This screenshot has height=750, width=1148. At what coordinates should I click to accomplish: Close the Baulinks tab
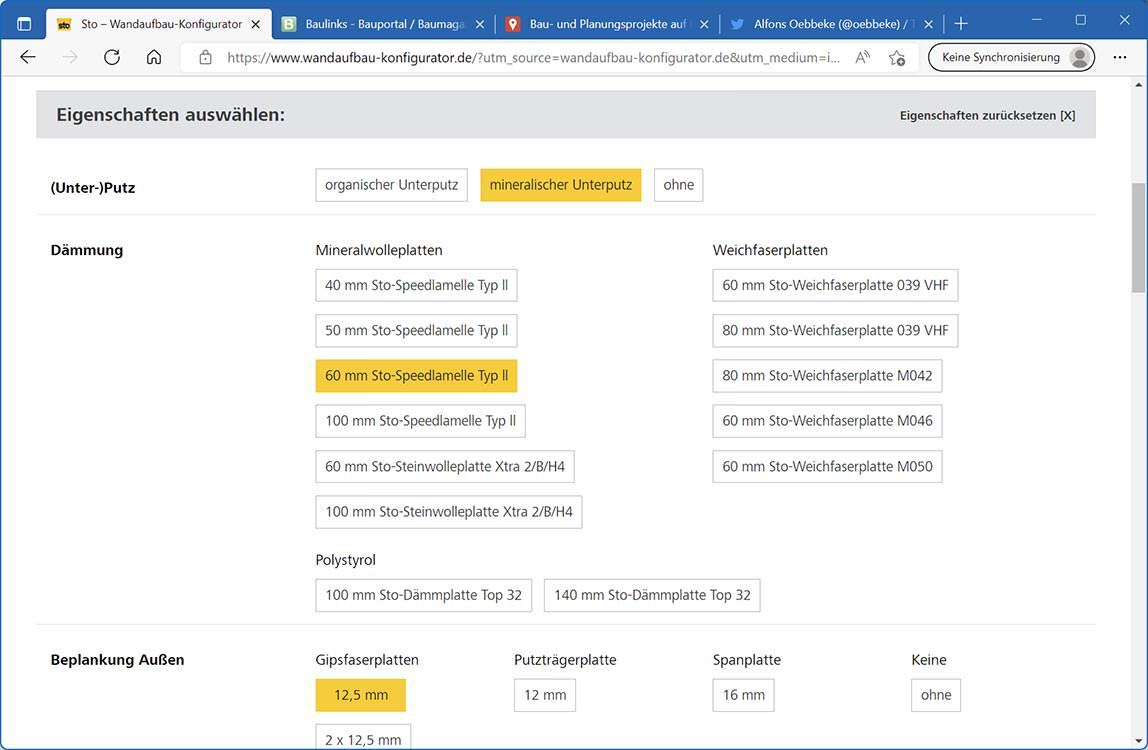tap(480, 24)
